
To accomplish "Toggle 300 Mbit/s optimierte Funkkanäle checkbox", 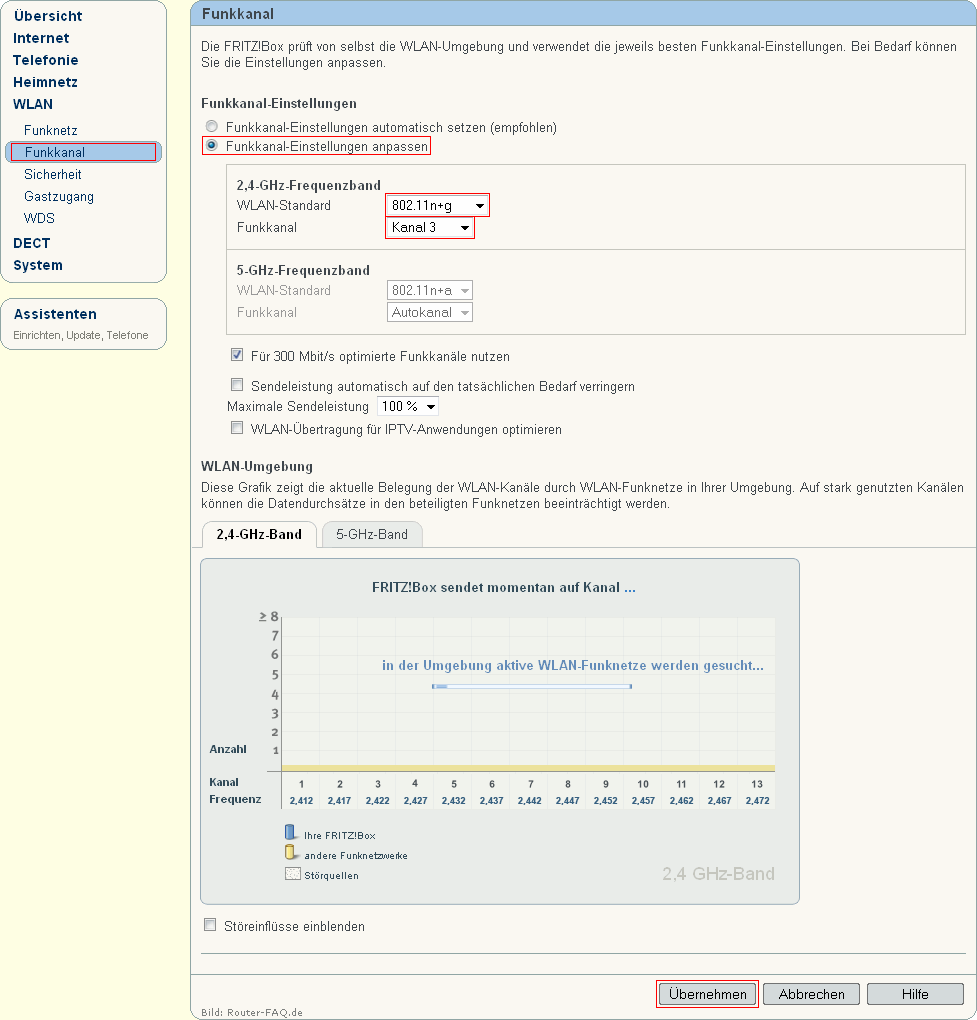I will 237,355.
